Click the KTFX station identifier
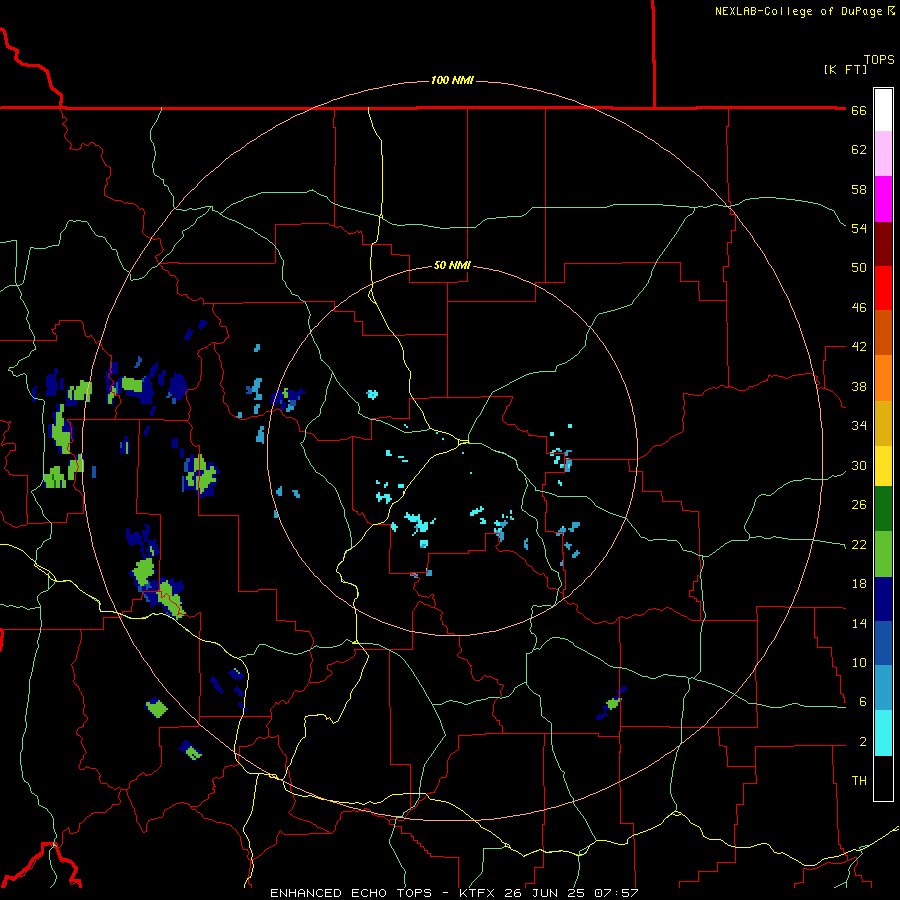This screenshot has height=900, width=900. (x=476, y=893)
